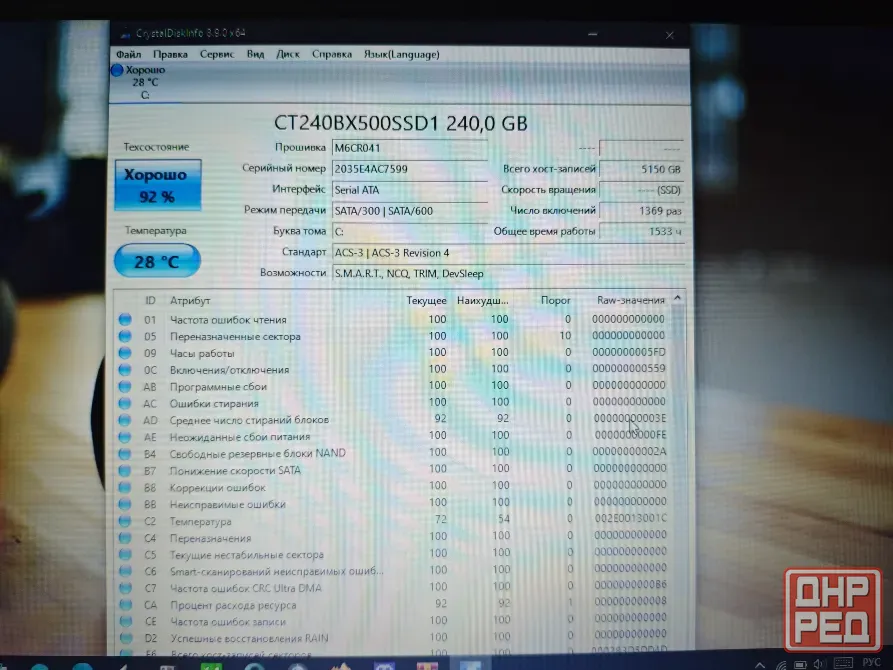Click the Порог column header
The width and height of the screenshot is (893, 670).
[555, 300]
